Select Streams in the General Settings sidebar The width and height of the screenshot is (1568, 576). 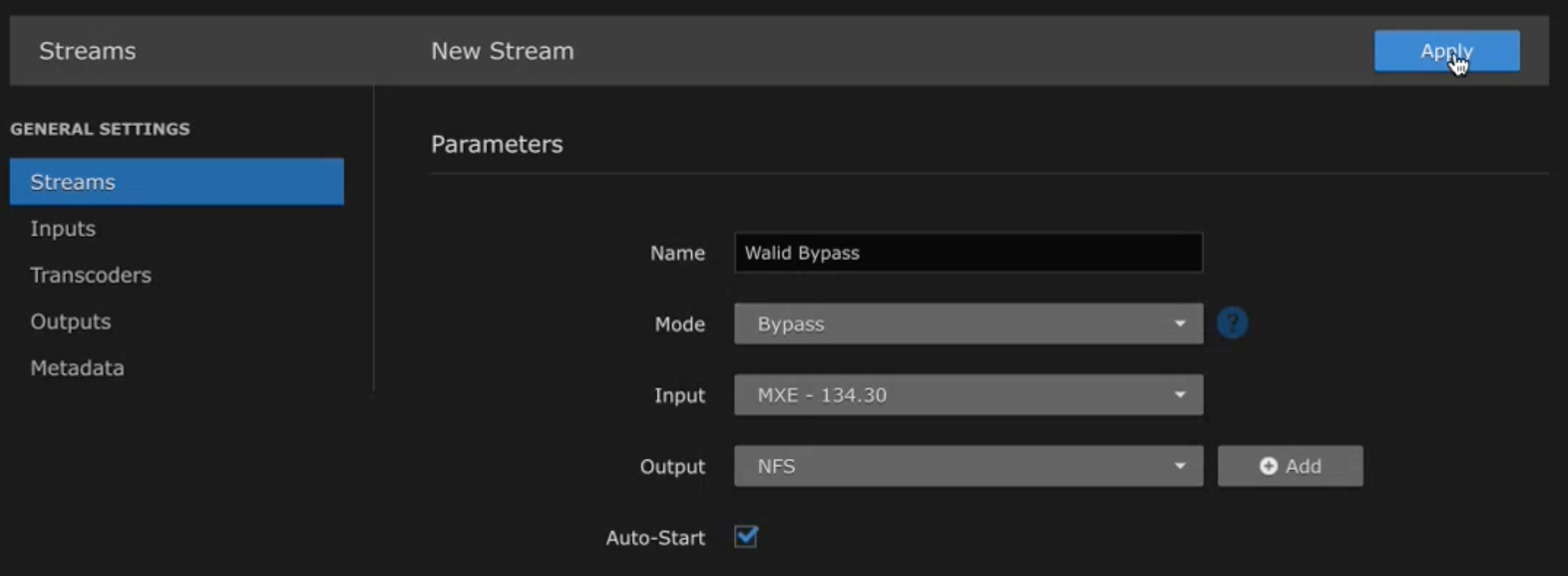pyautogui.click(x=176, y=182)
